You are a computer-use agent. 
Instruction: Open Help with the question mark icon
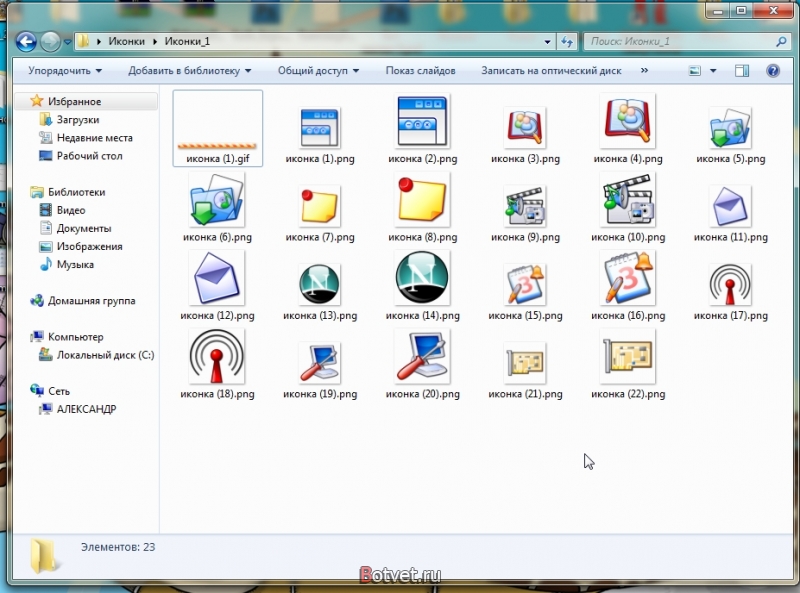(772, 70)
